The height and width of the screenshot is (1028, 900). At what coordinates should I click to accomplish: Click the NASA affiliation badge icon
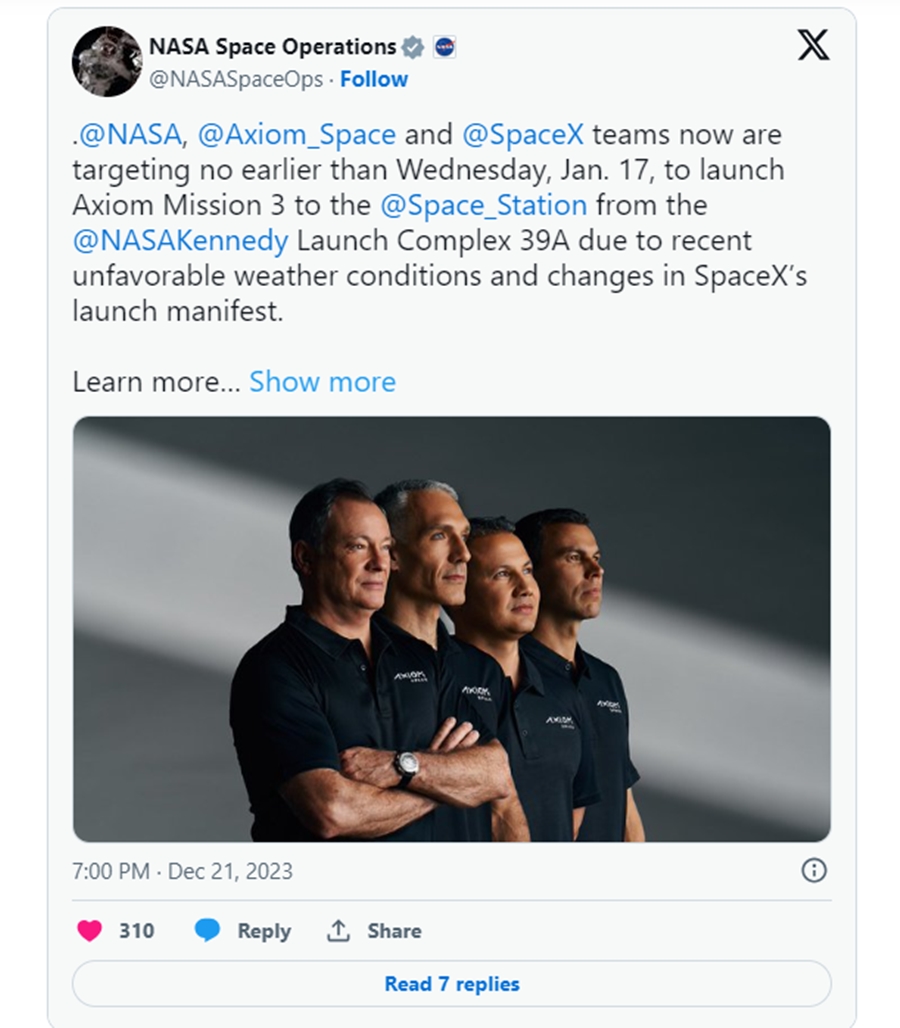444,47
